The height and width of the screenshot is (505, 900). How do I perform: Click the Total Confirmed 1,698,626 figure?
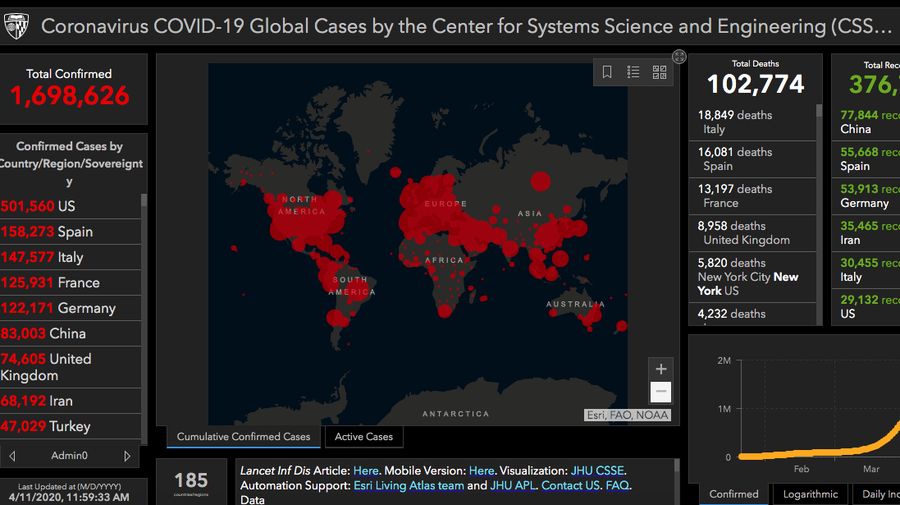pos(69,96)
